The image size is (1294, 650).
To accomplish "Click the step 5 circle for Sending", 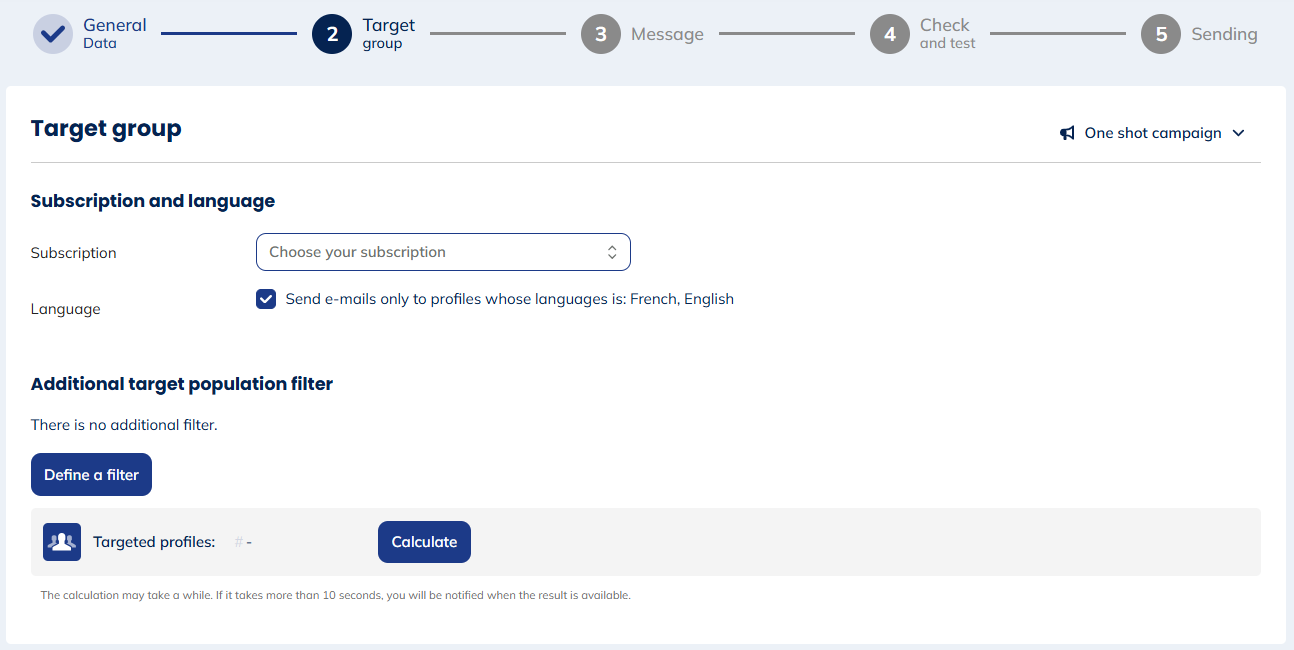I will 1160,33.
